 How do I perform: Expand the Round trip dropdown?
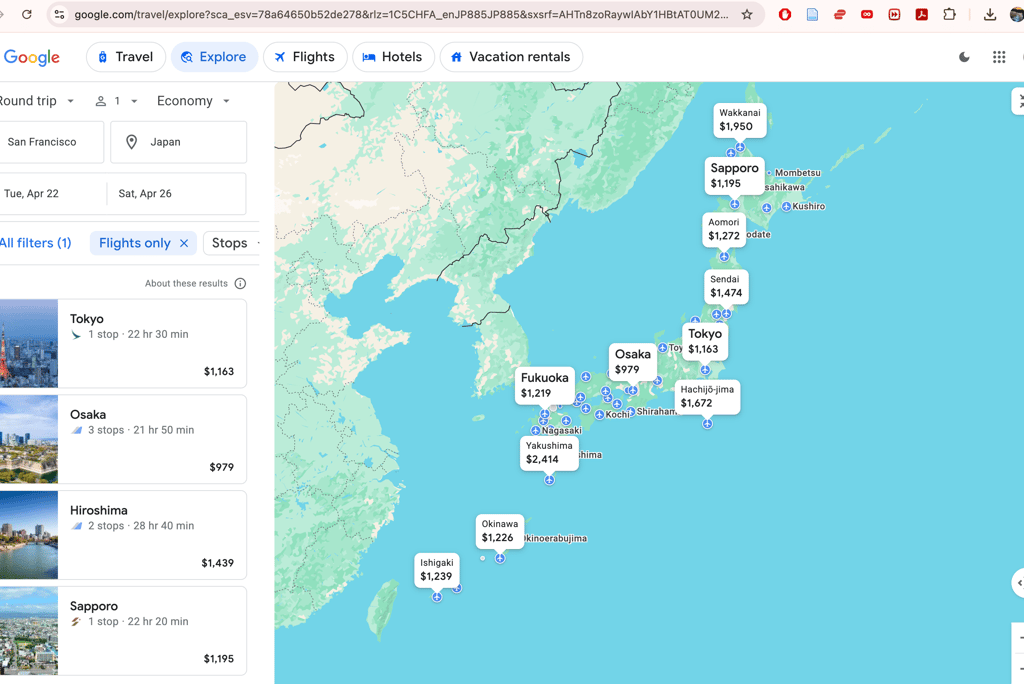click(37, 101)
